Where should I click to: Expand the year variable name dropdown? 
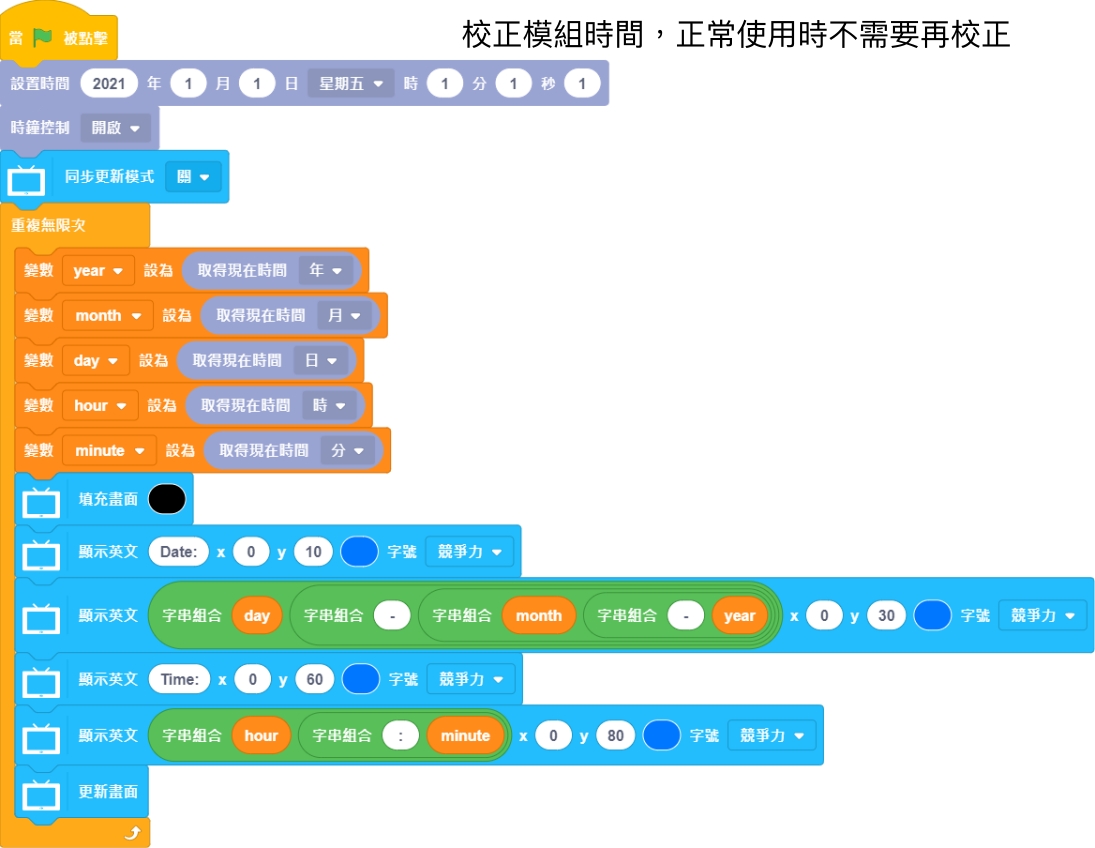(98, 271)
